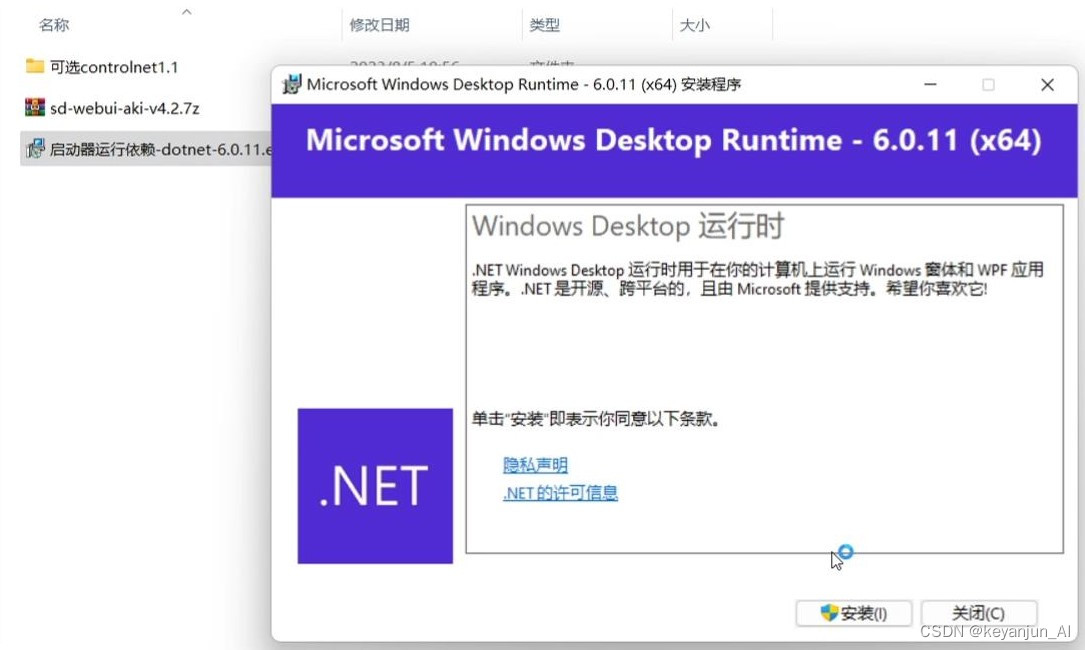Screen dimensions: 1085x650
Task: Sort by the 类型 column header
Action: pos(545,25)
